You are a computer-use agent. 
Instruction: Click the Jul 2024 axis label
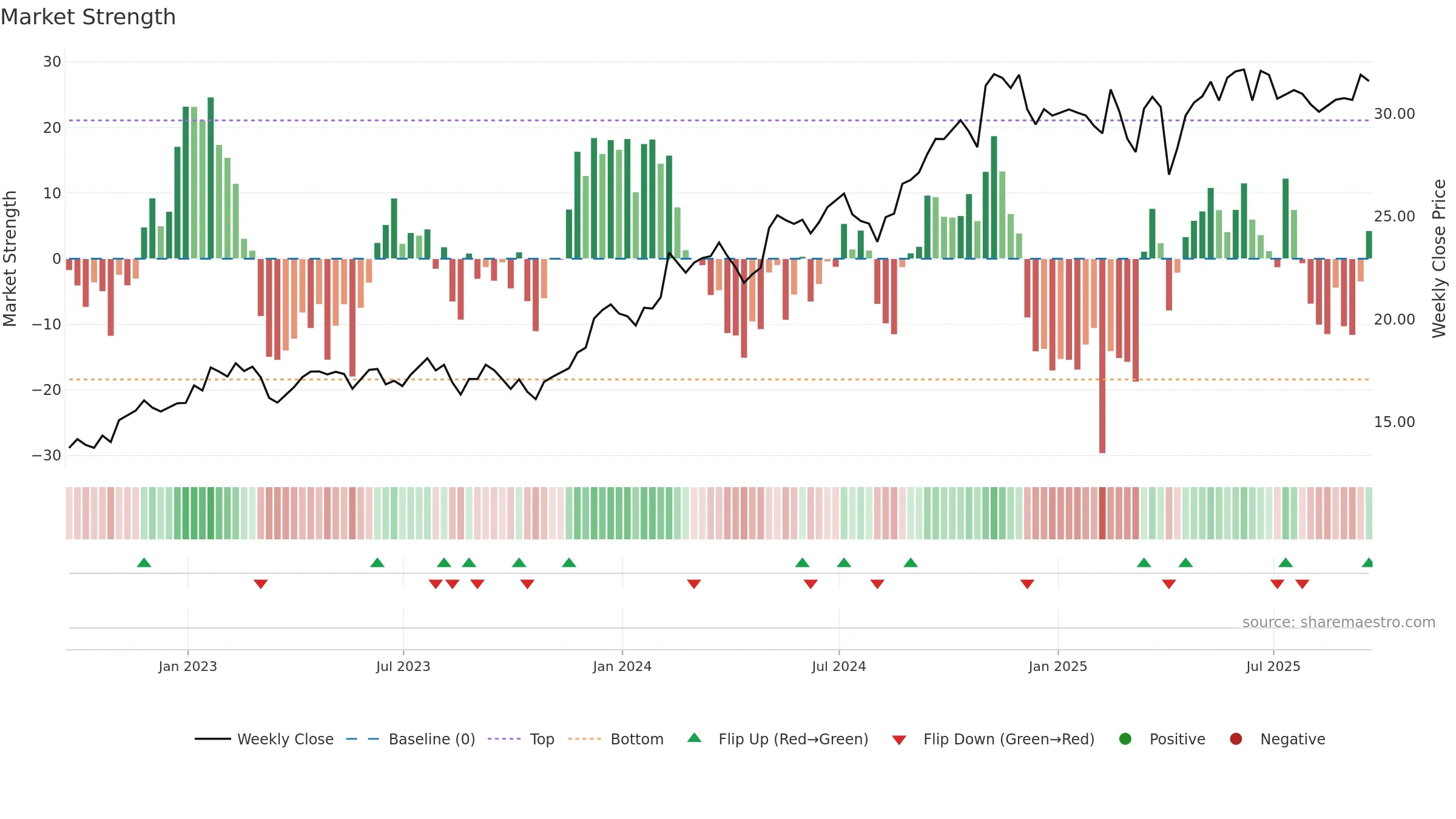pos(839,666)
